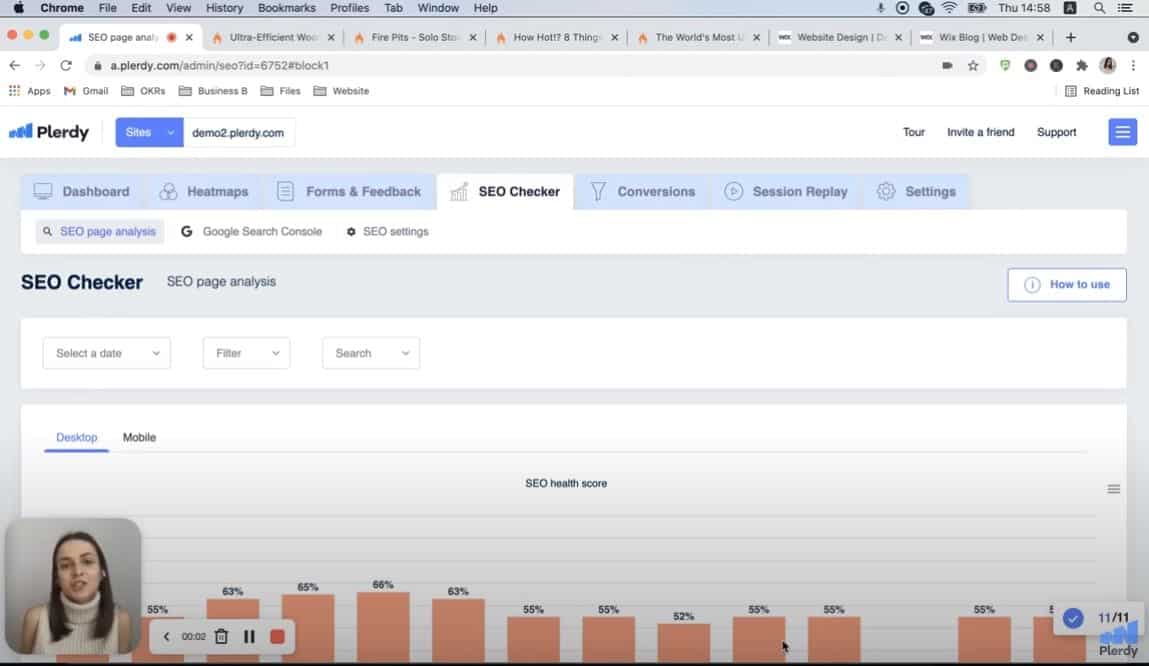Screen dimensions: 1149x666
Task: Open Chrome's three-dot menu
Action: (1134, 65)
